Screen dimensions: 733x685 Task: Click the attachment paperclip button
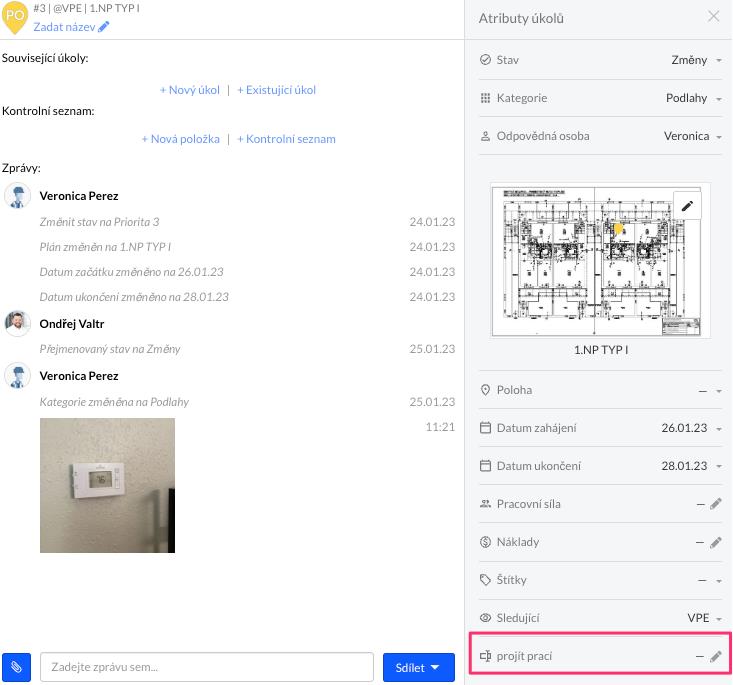click(16, 667)
